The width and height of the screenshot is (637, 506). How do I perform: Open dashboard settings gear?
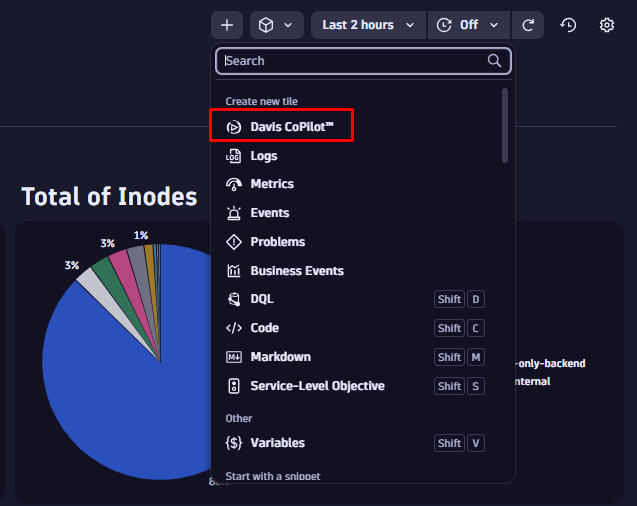pos(607,25)
